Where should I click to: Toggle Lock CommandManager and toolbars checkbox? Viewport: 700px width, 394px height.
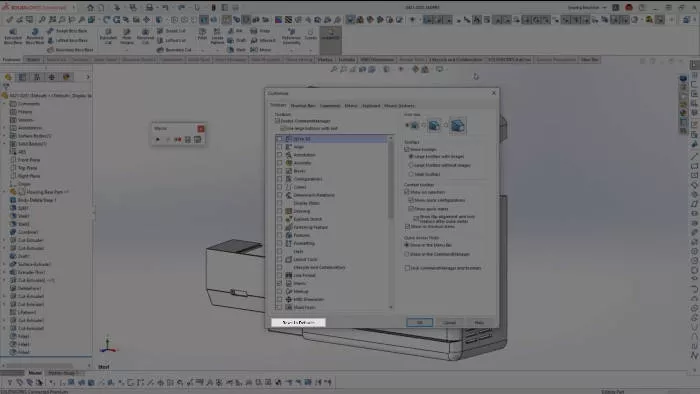pyautogui.click(x=407, y=268)
